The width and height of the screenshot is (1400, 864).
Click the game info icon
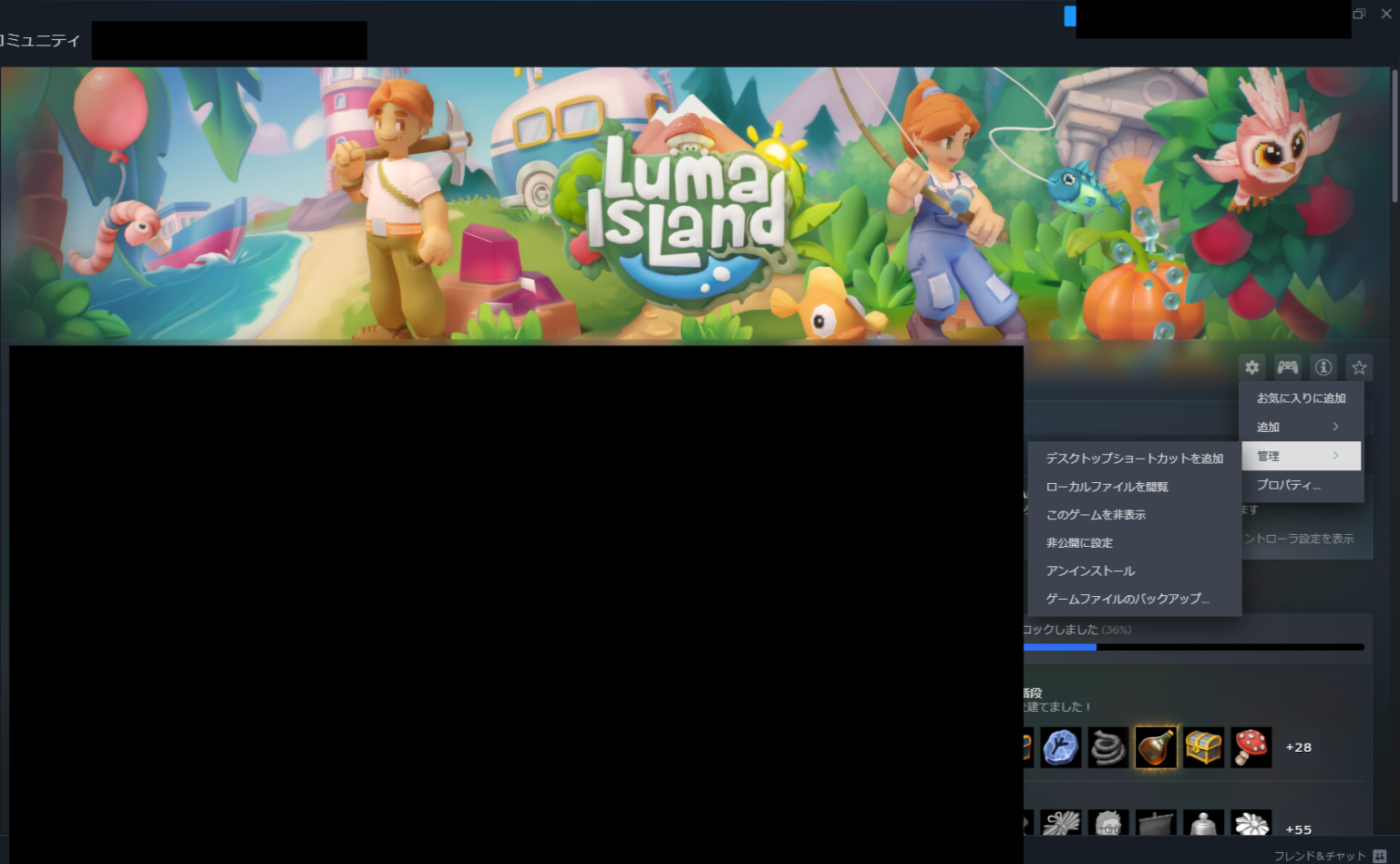[1323, 367]
